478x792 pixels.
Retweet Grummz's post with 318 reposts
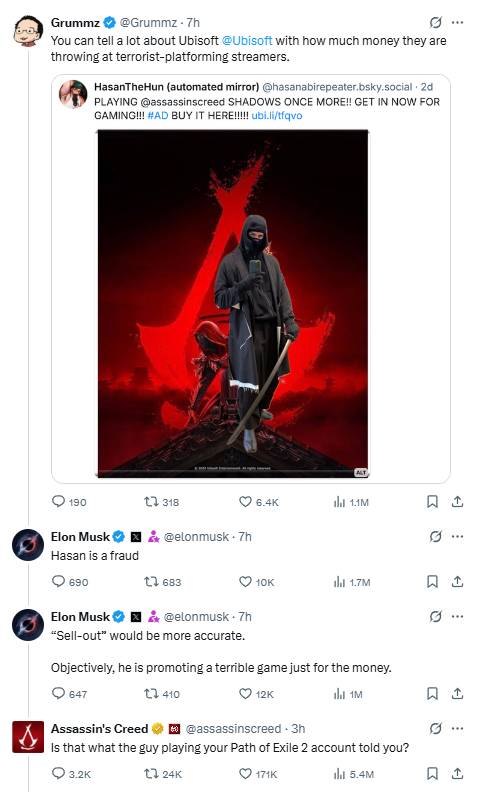pyautogui.click(x=161, y=502)
